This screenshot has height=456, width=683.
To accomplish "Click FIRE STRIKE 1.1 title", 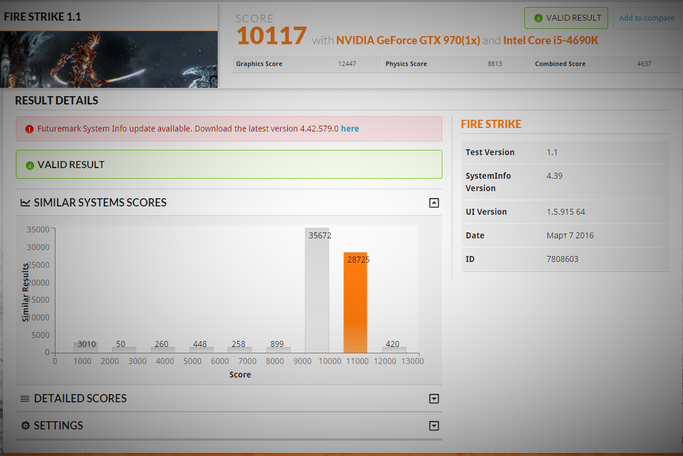I will tap(42, 17).
